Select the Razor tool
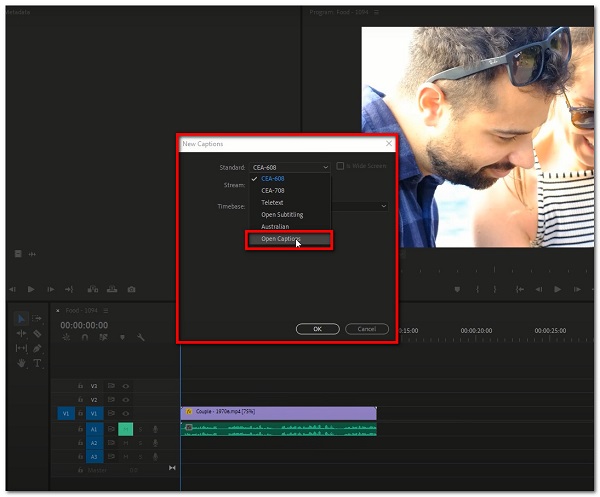Image resolution: width=600 pixels, height=497 pixels. click(x=37, y=333)
